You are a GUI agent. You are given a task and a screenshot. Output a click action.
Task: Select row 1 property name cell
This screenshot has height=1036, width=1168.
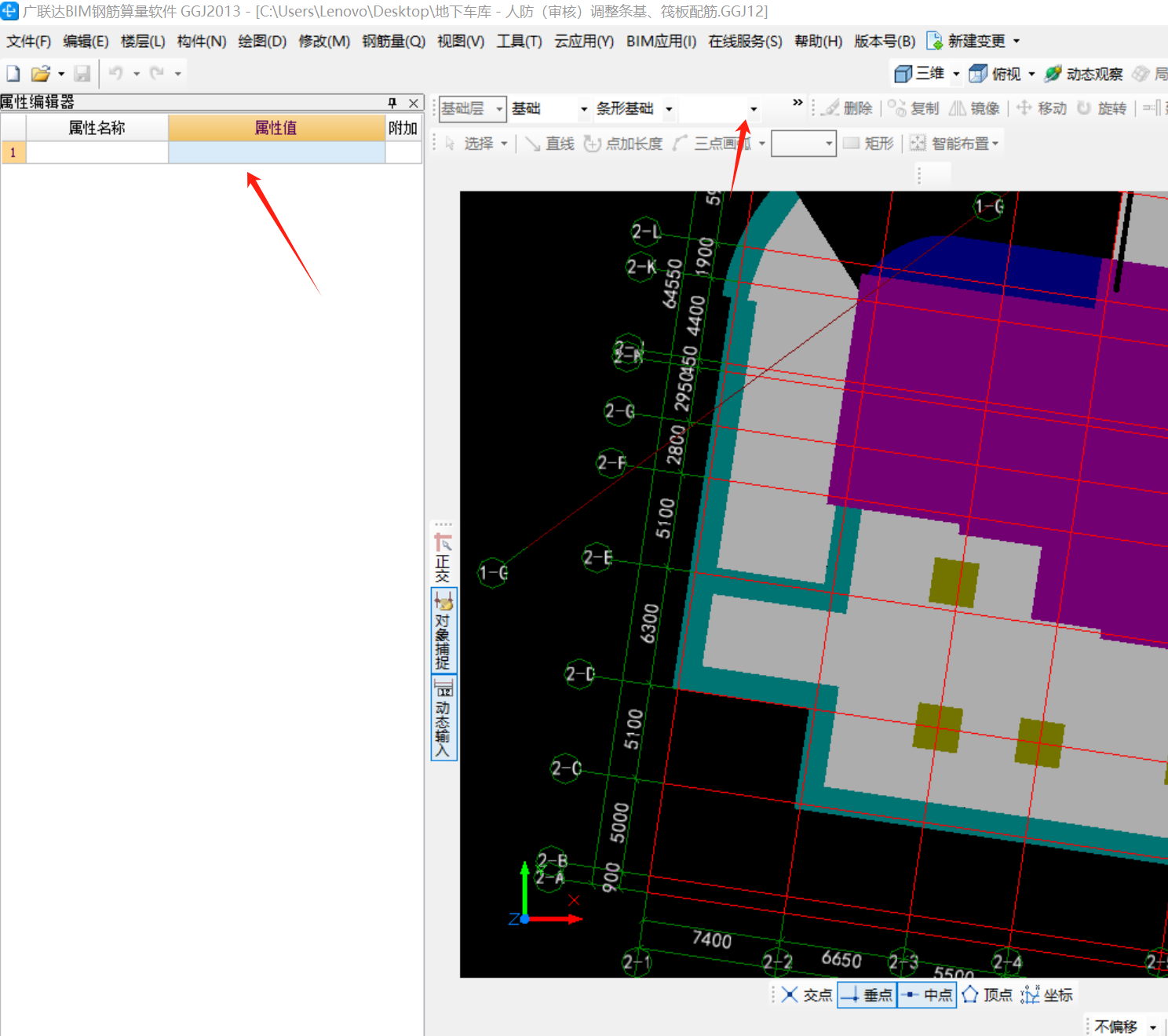click(97, 152)
